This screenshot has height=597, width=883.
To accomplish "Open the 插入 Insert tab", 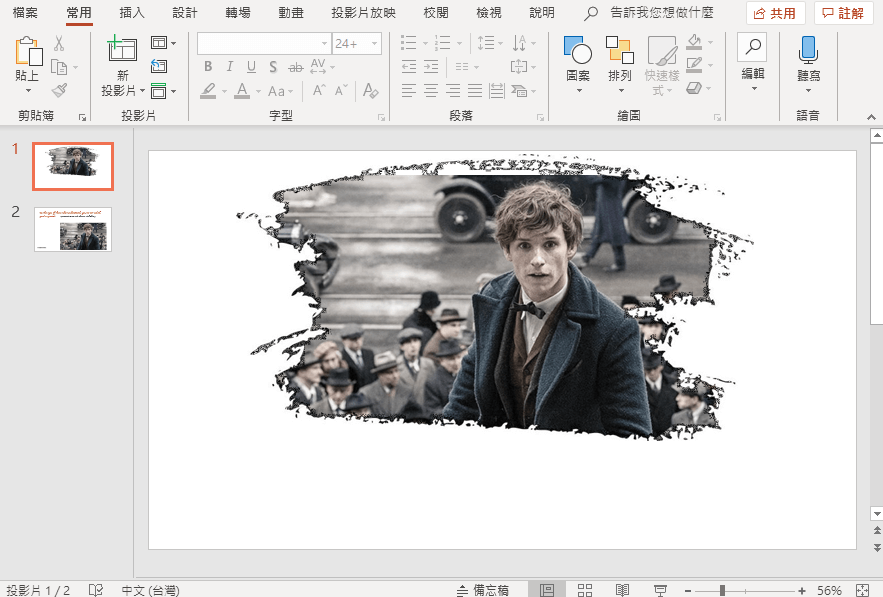I will (x=132, y=13).
